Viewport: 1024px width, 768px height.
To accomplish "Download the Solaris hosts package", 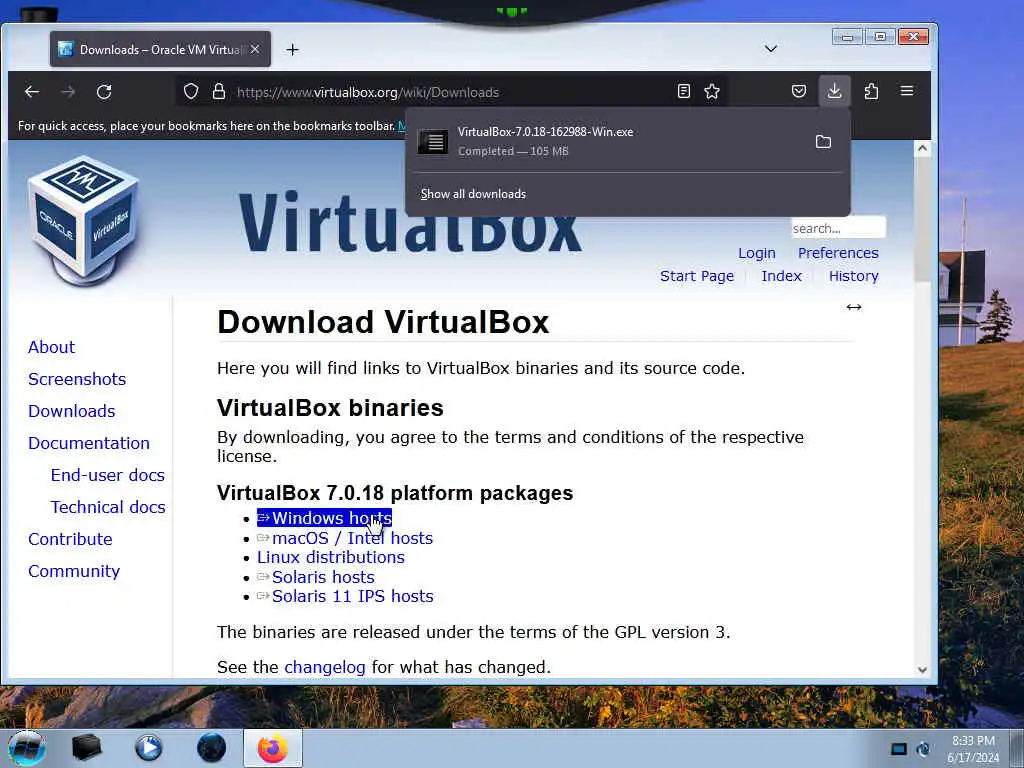I will 316,577.
